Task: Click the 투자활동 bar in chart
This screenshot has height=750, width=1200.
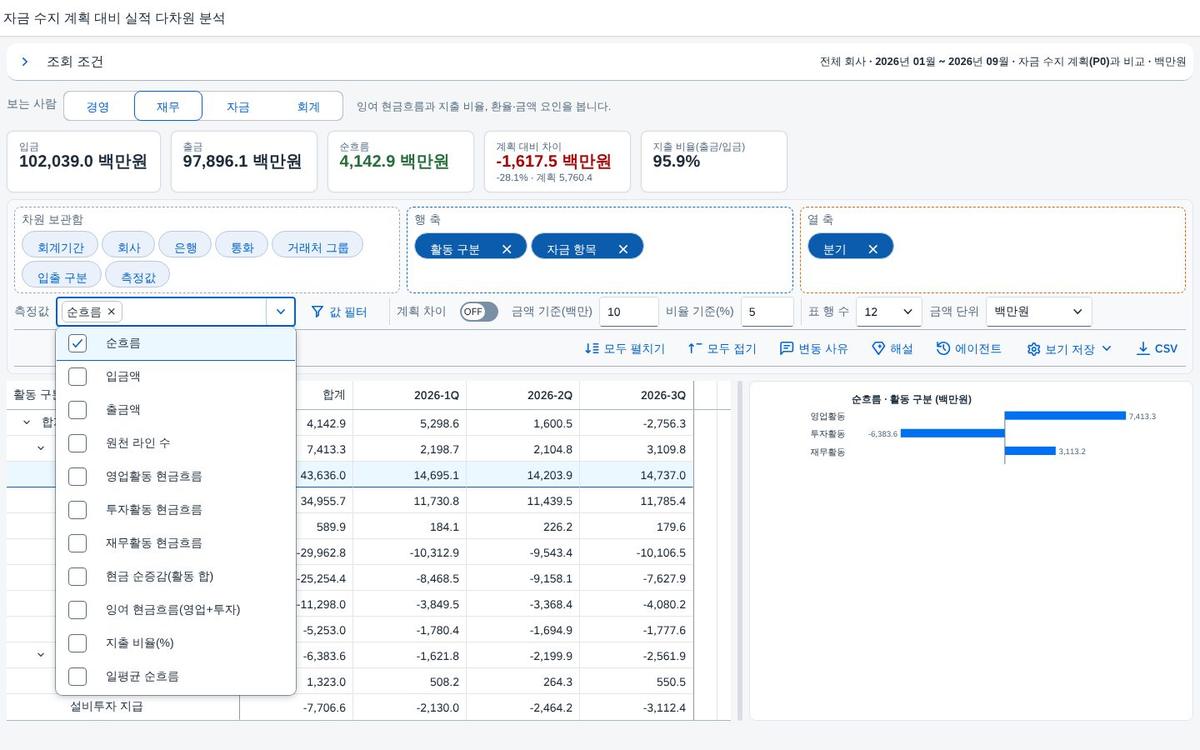Action: click(952, 434)
